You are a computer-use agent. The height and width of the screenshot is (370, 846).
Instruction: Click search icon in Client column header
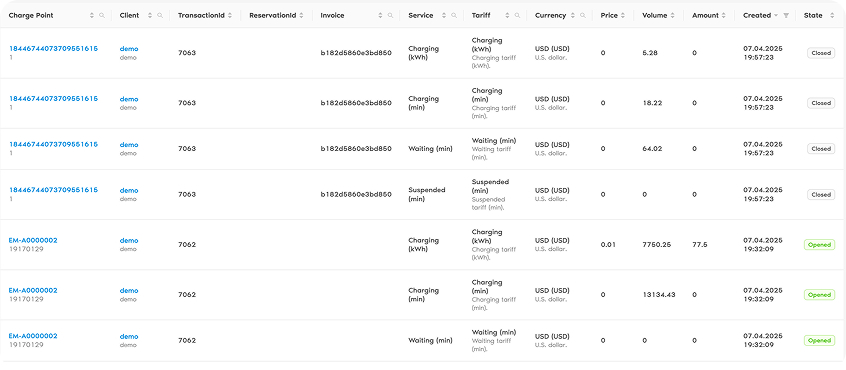click(160, 16)
